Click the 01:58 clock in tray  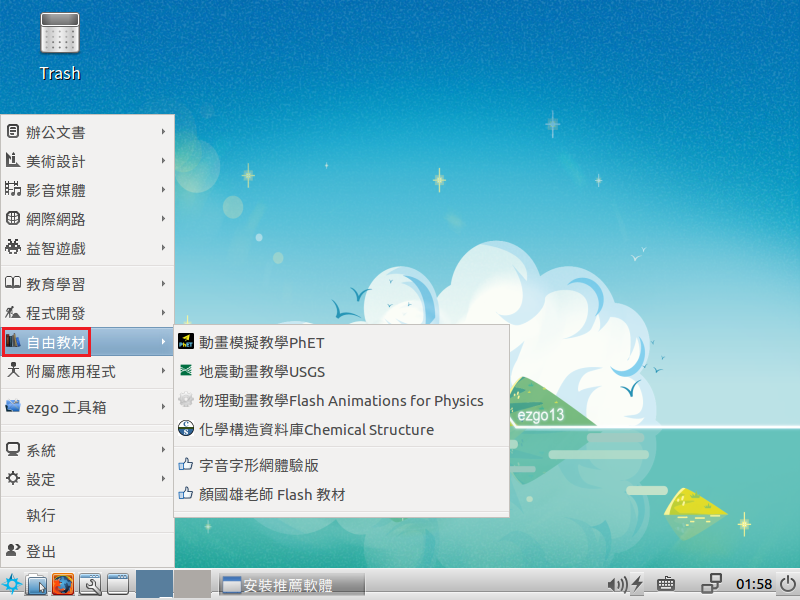point(754,584)
